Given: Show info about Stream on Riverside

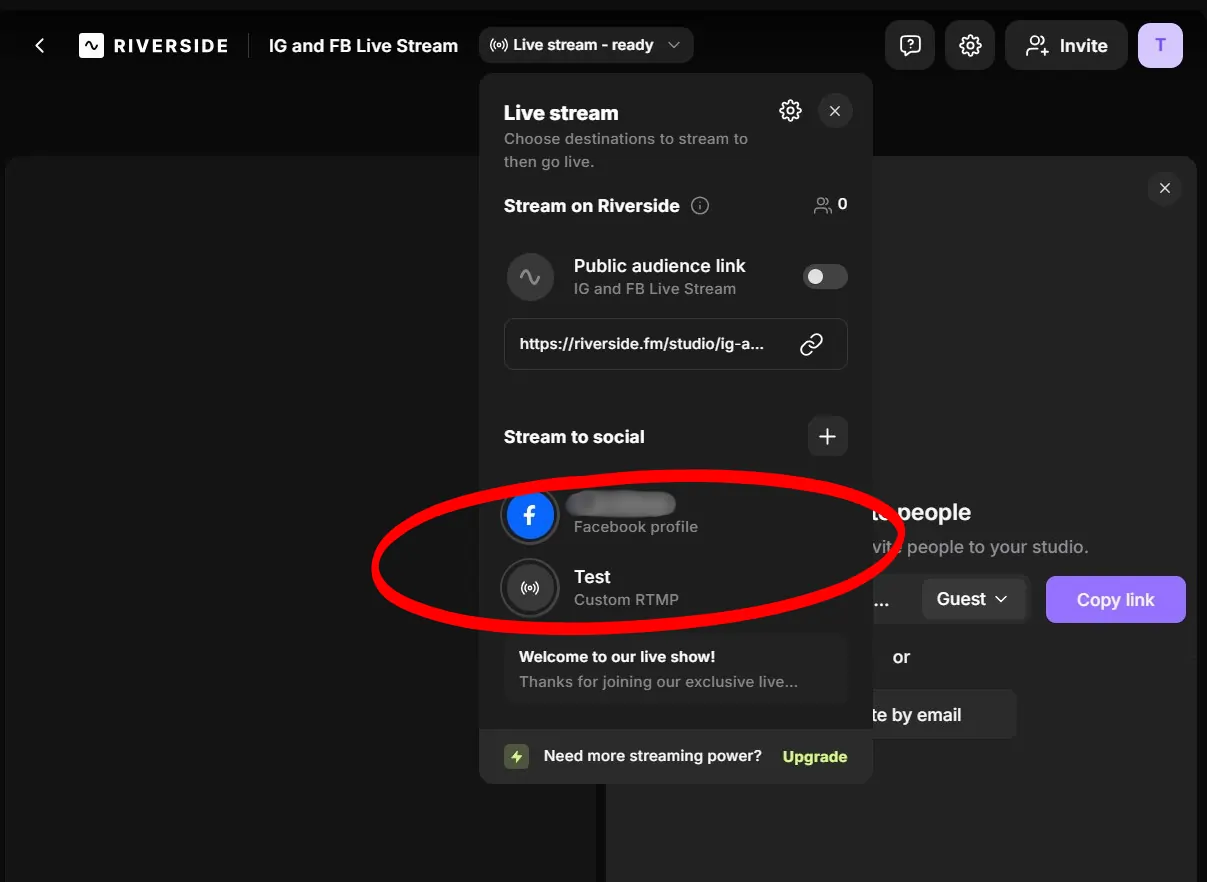Looking at the screenshot, I should pos(700,206).
